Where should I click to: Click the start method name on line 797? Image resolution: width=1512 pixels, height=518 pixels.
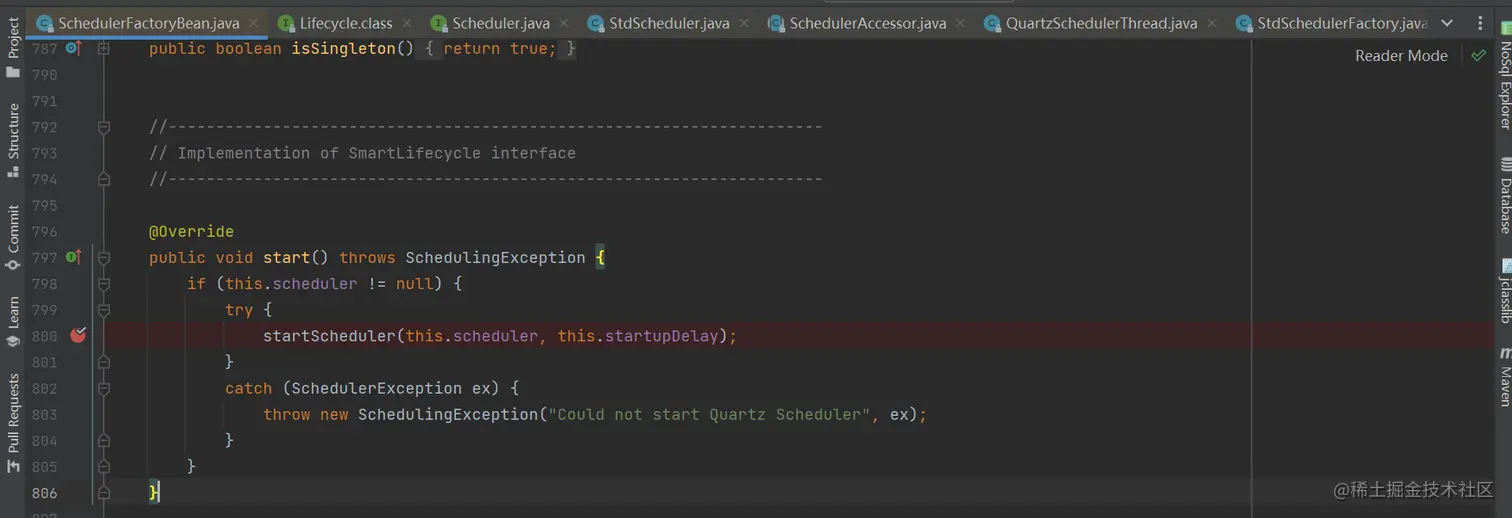(286, 258)
